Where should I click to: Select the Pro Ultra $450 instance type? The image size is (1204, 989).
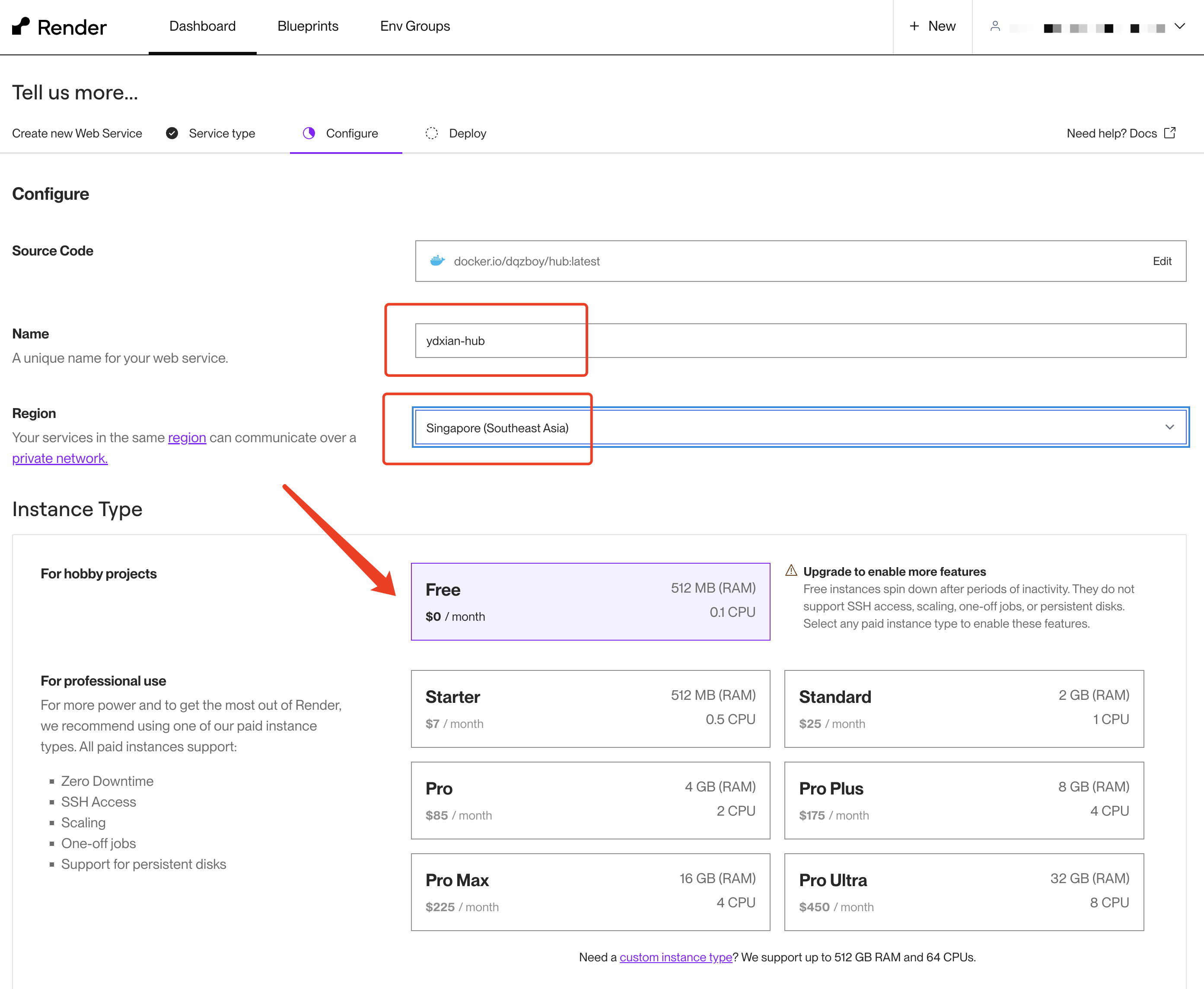[x=964, y=892]
